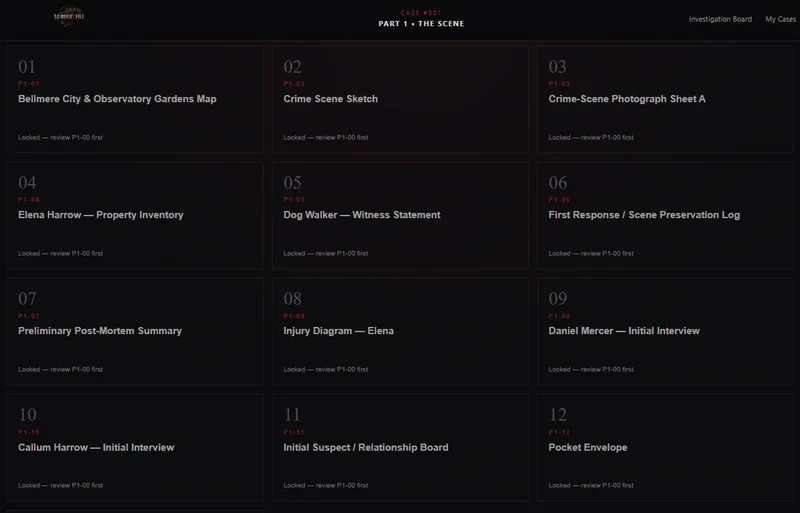800x513 pixels.
Task: Open the Pocket Envelope card
Action: tap(665, 448)
